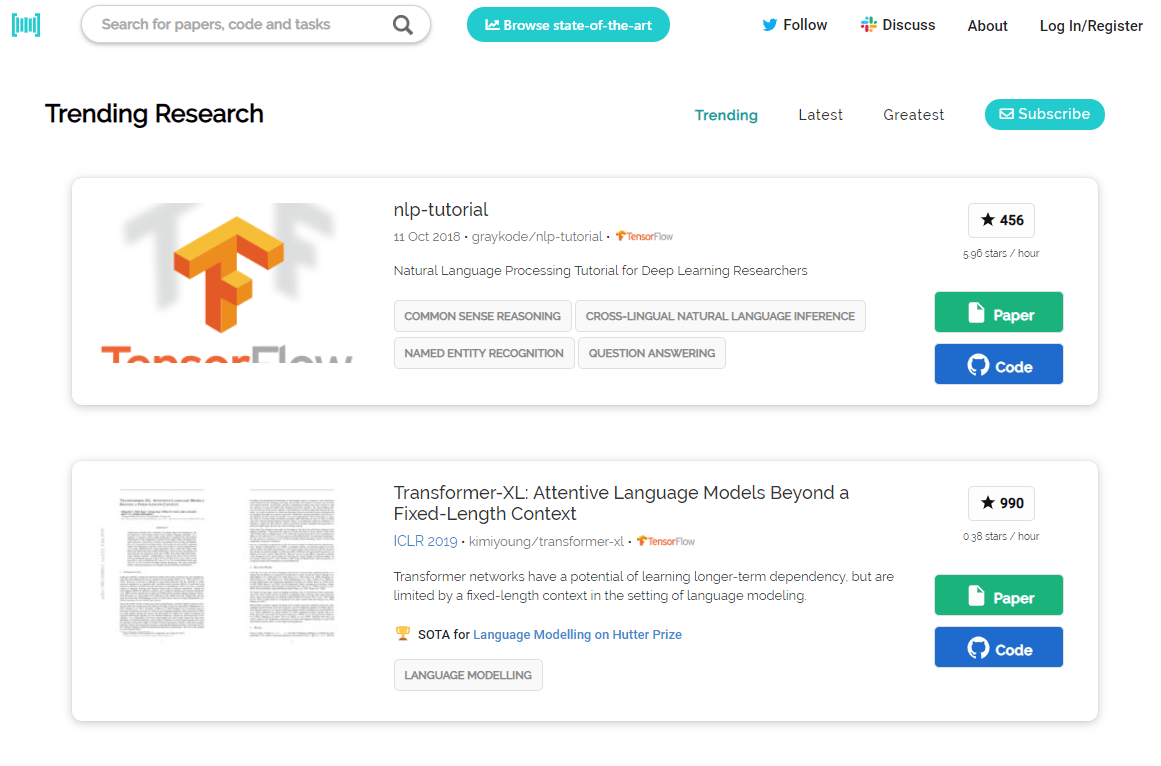
Task: Select the LANGUAGE MODELLING tag
Action: click(x=468, y=675)
